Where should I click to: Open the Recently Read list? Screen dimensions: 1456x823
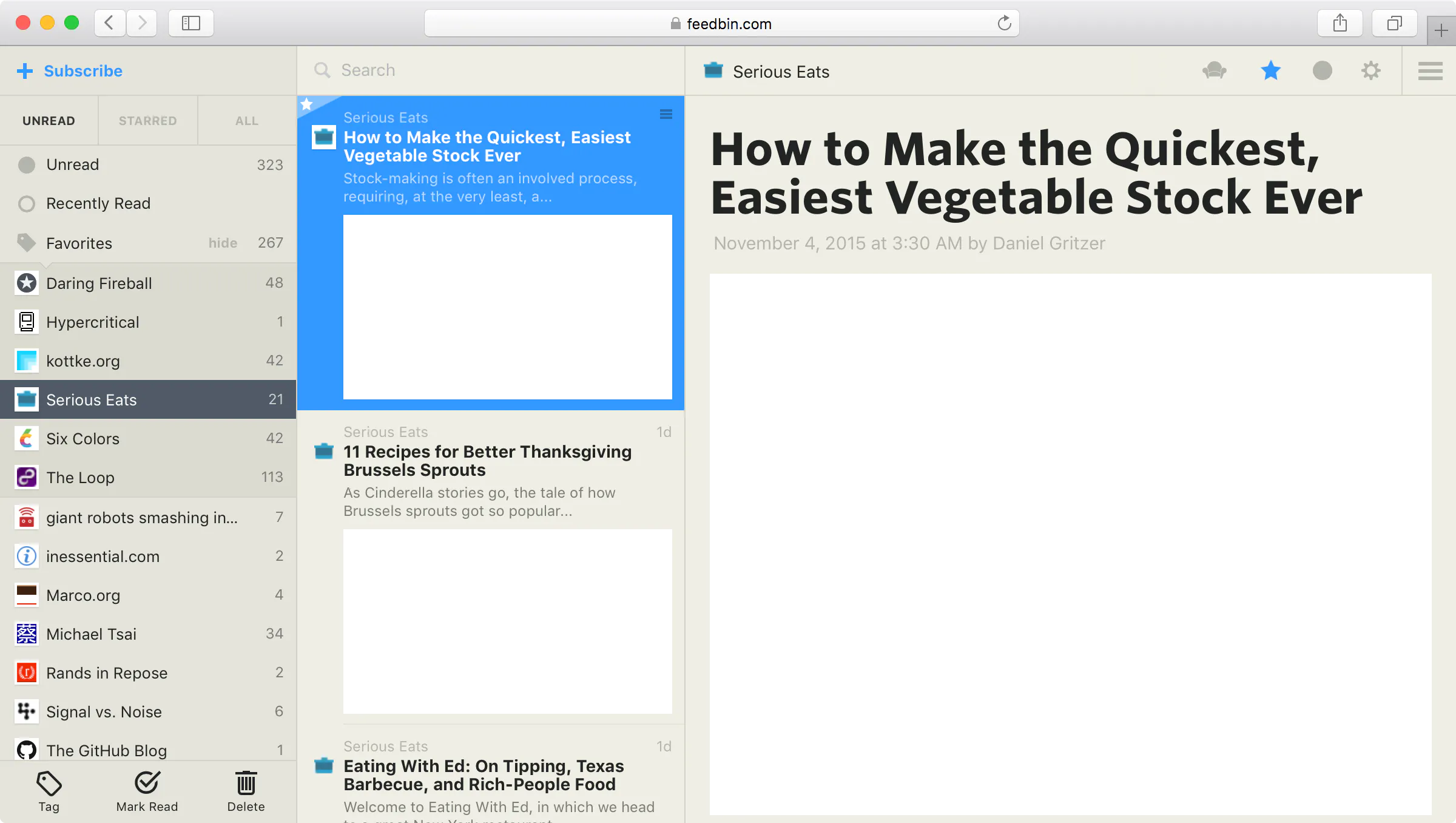148,203
